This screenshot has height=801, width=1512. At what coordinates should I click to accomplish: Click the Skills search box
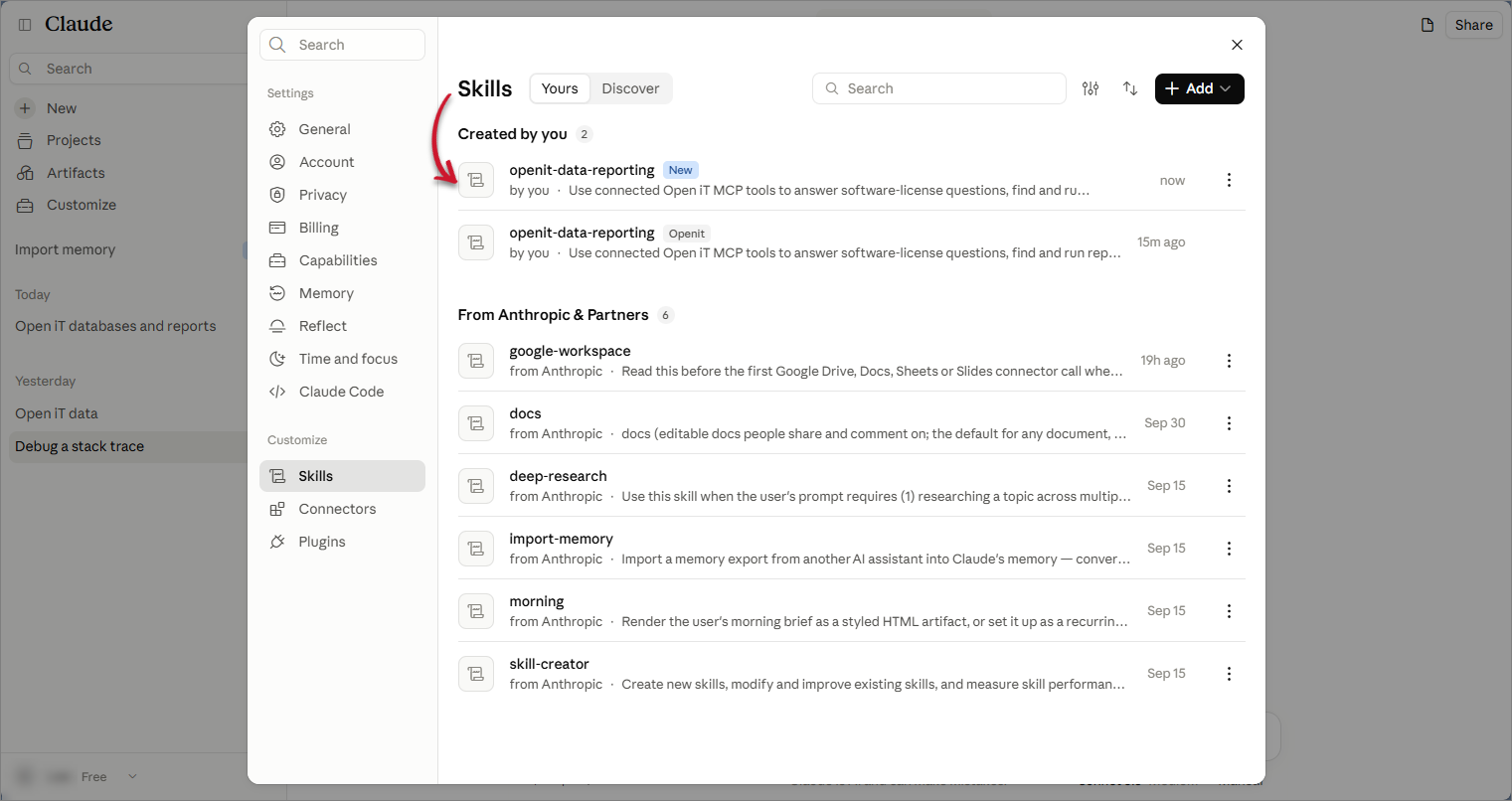click(x=939, y=88)
